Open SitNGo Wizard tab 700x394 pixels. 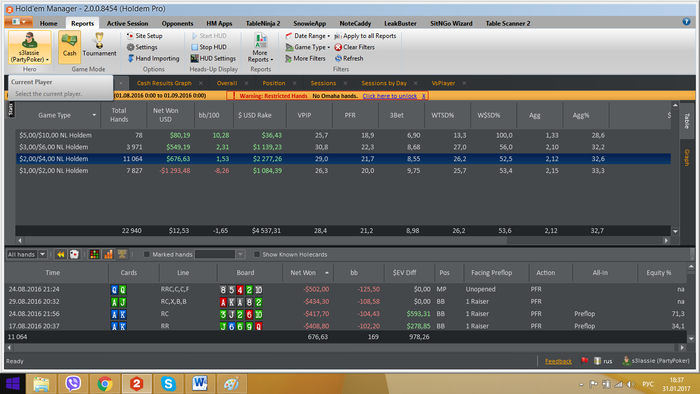451,23
